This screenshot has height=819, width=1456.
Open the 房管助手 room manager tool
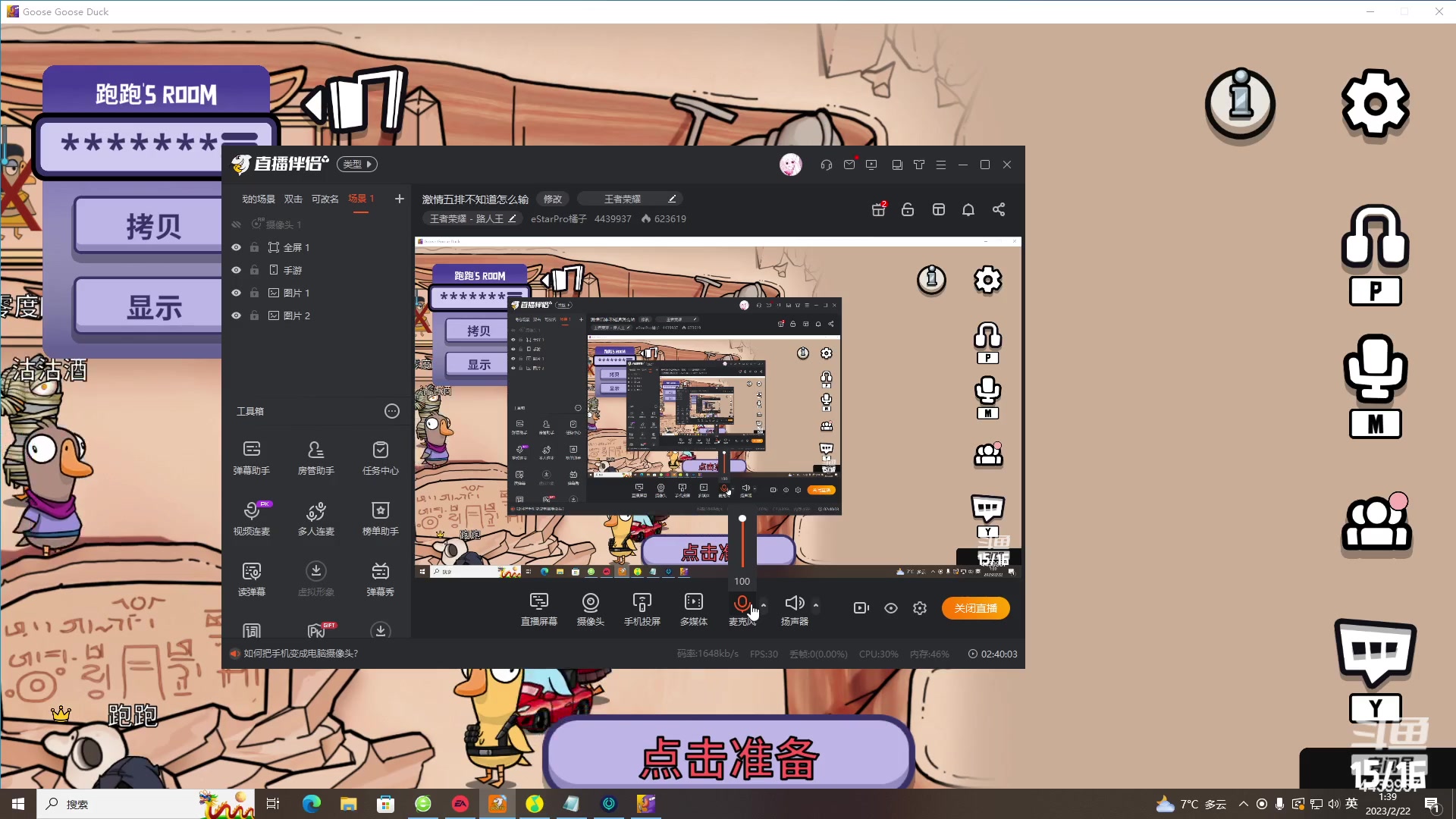click(x=315, y=458)
